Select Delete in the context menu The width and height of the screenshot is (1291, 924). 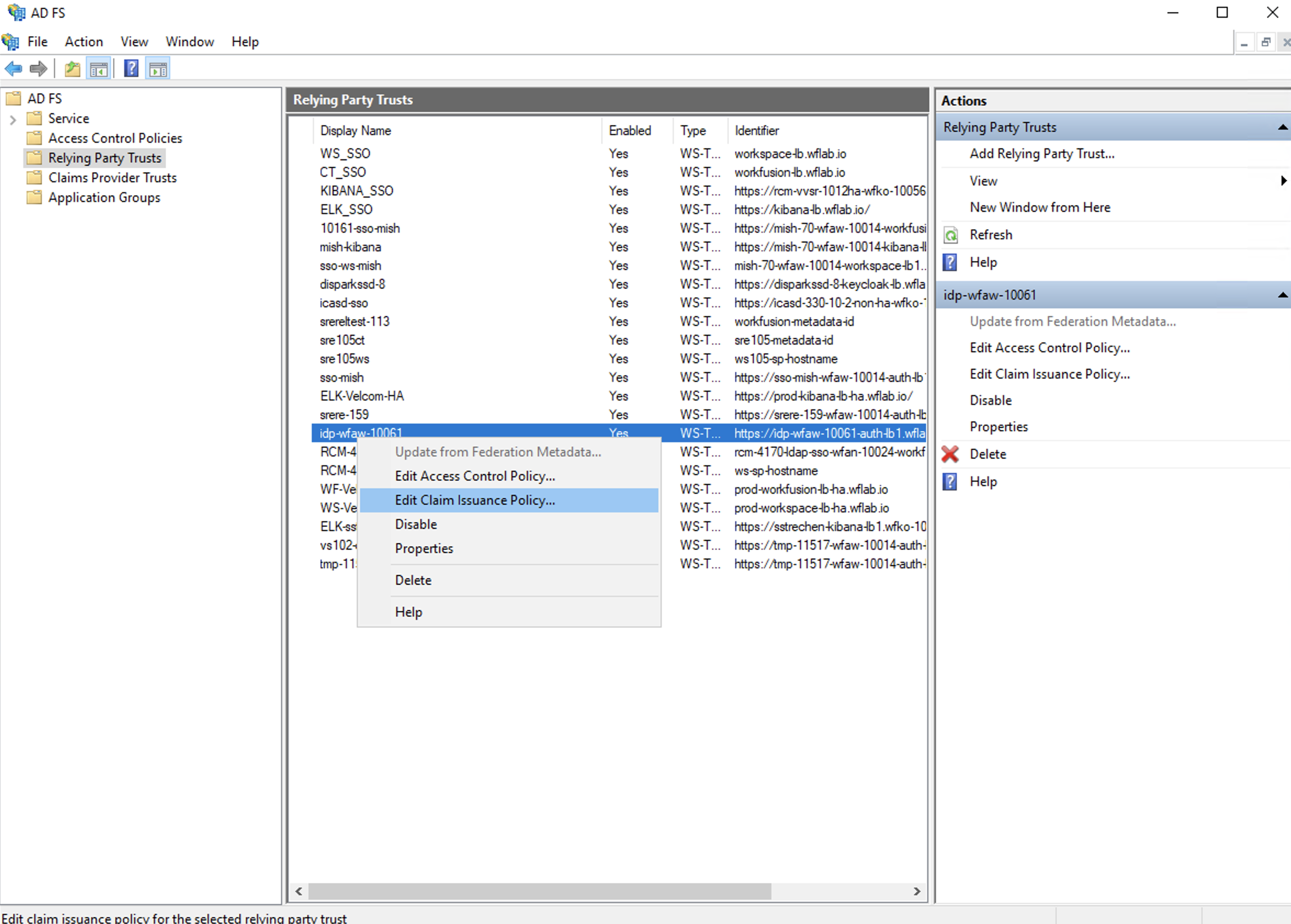509,581
